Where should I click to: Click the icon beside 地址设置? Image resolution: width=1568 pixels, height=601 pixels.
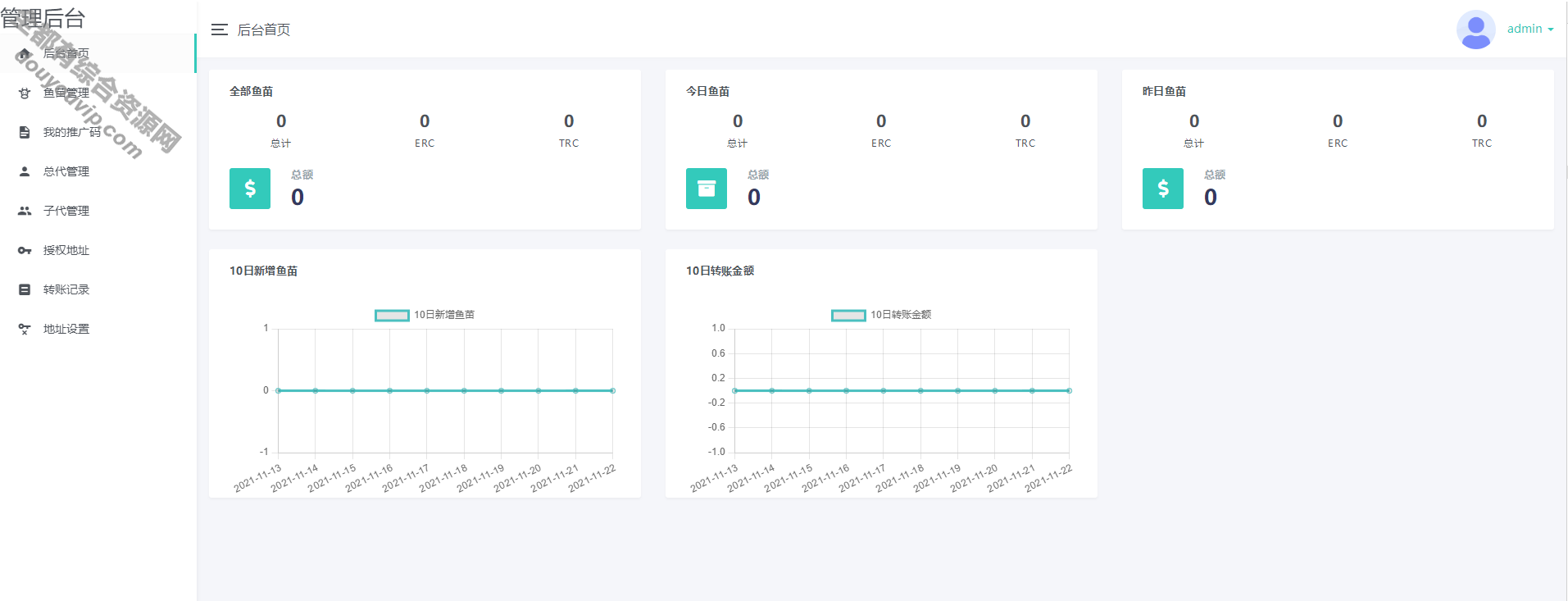click(25, 329)
